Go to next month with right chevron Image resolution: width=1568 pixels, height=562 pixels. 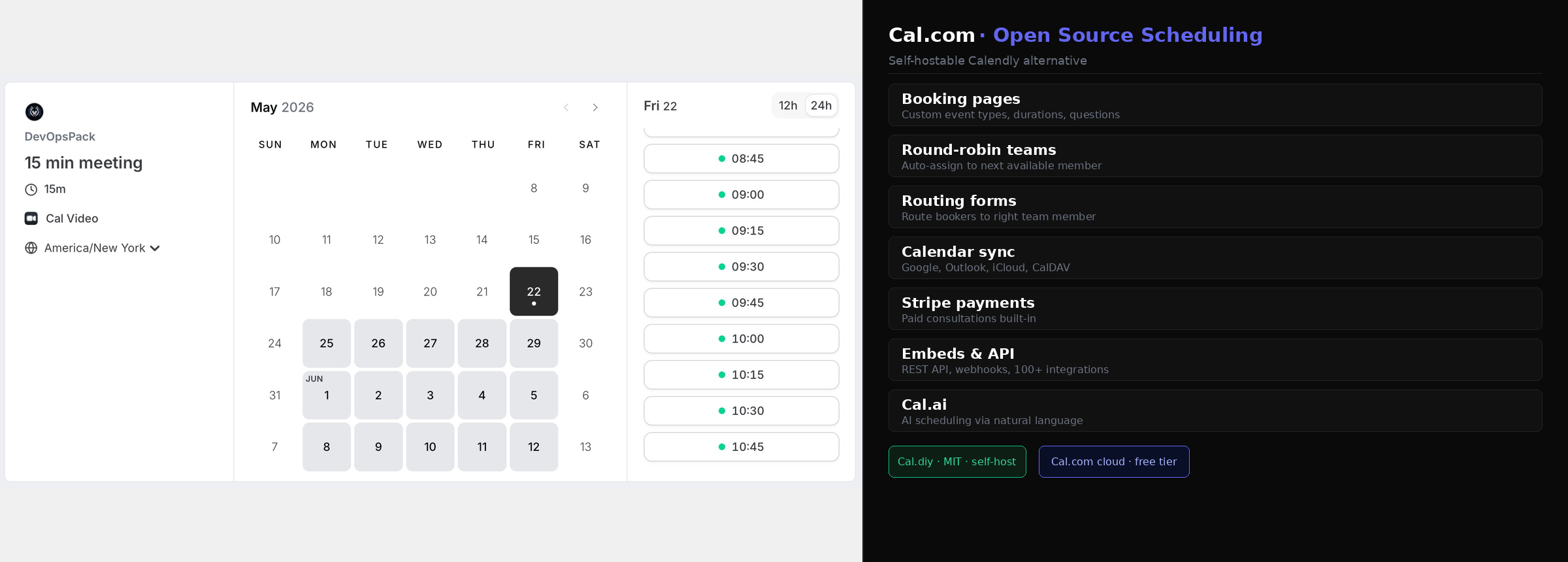coord(595,107)
